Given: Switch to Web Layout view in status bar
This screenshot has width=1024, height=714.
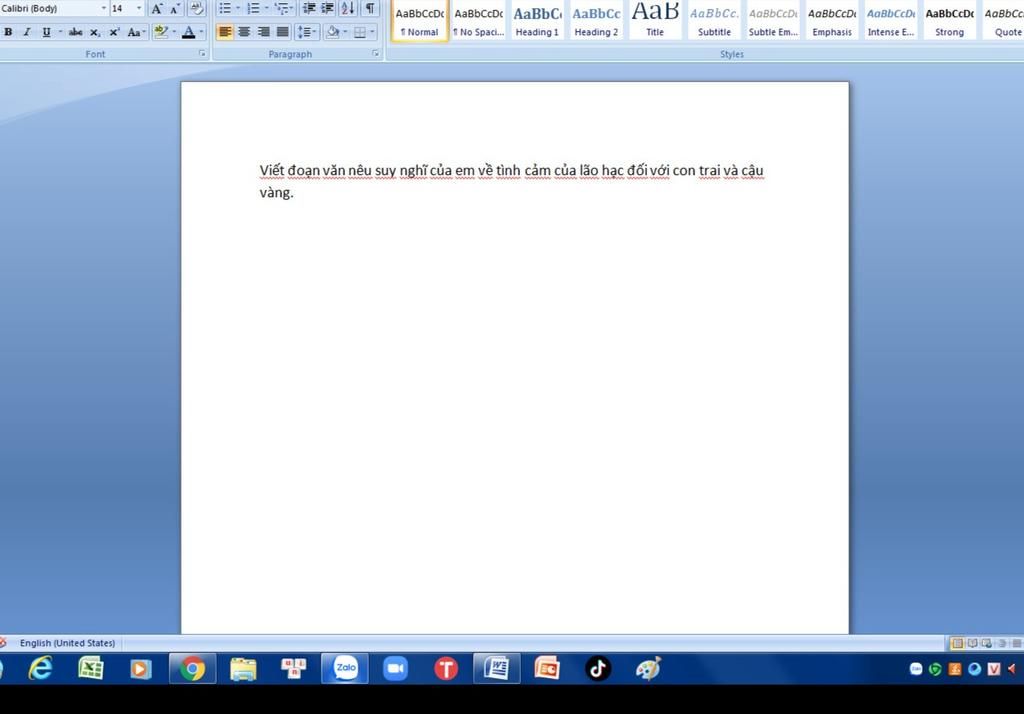Looking at the screenshot, I should pyautogui.click(x=986, y=643).
